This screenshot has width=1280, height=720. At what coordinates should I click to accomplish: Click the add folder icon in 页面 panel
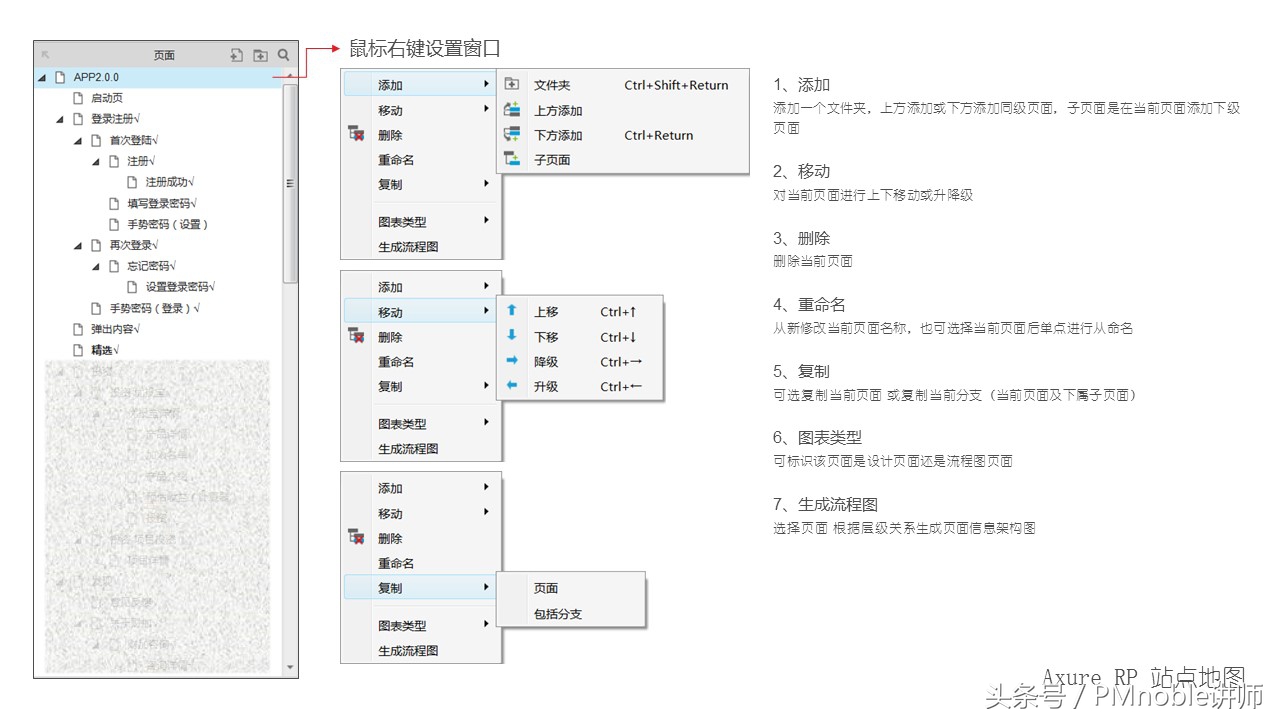point(261,55)
